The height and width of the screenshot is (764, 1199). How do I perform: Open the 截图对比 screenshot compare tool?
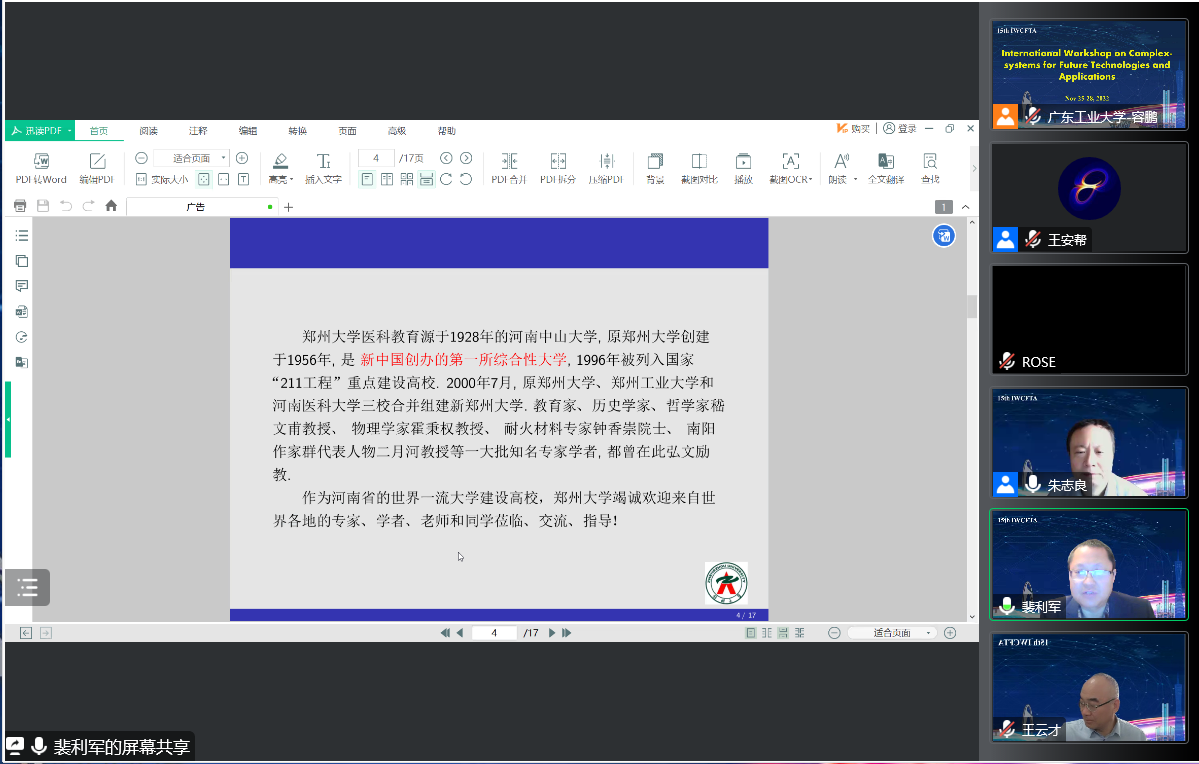pos(699,168)
